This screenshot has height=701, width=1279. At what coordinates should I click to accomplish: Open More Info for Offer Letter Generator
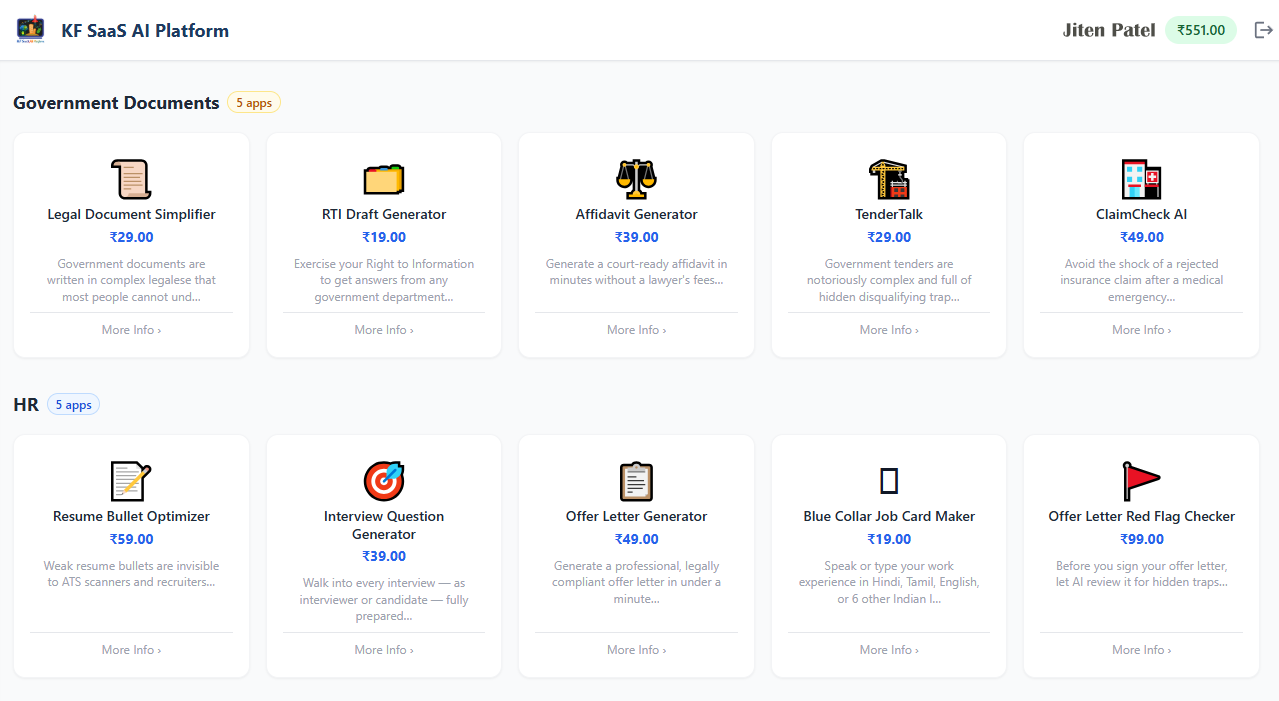(636, 649)
